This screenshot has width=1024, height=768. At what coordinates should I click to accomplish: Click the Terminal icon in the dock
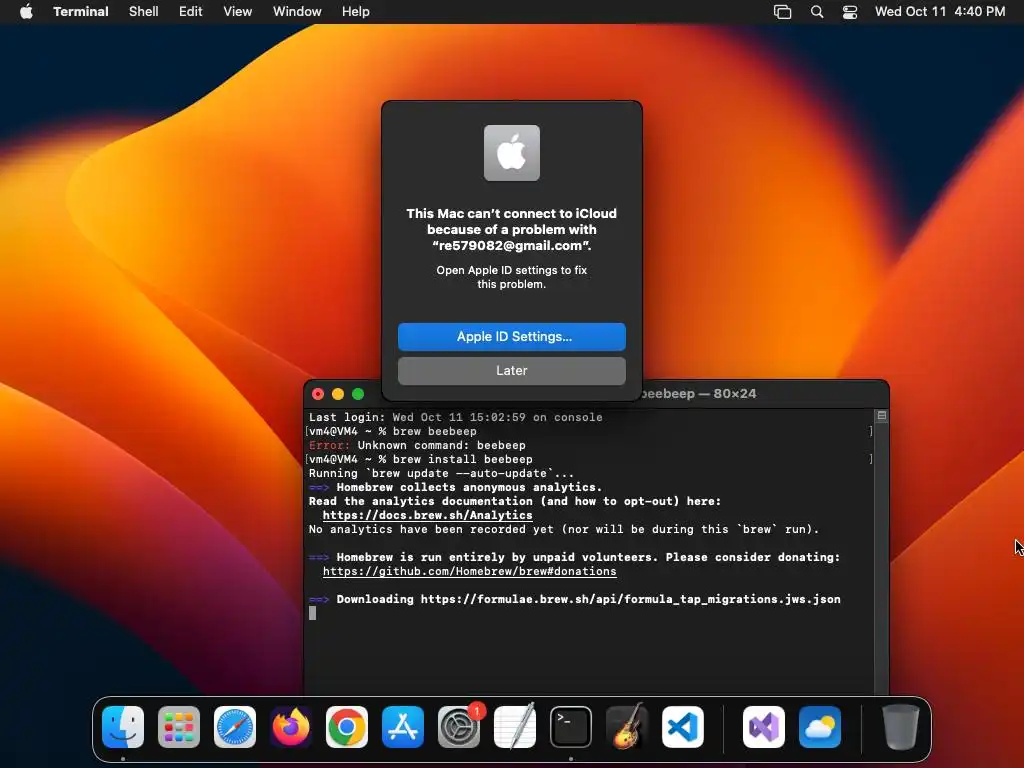pyautogui.click(x=571, y=727)
